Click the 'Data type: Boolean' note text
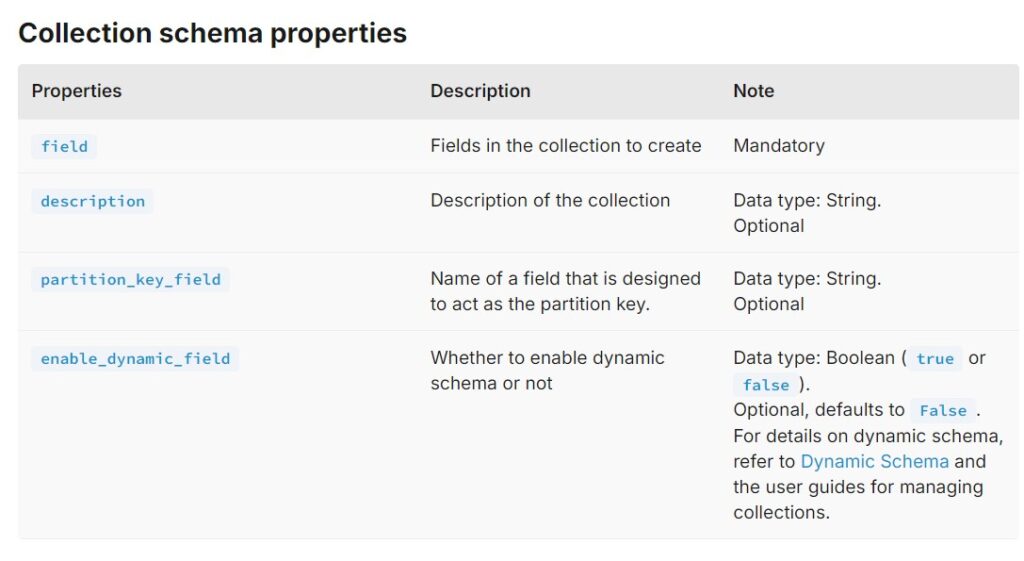 pyautogui.click(x=814, y=358)
